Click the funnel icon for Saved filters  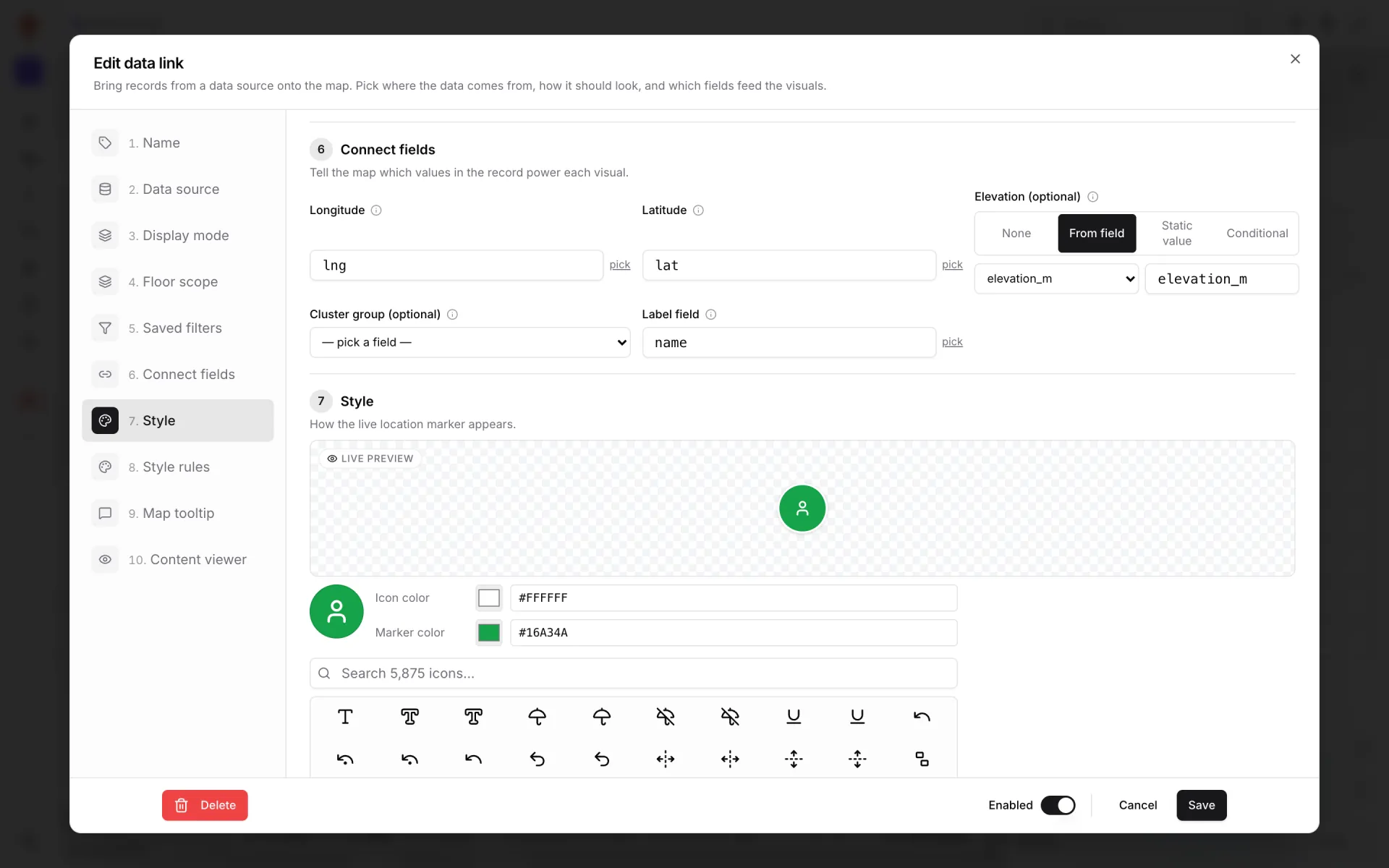pyautogui.click(x=105, y=328)
